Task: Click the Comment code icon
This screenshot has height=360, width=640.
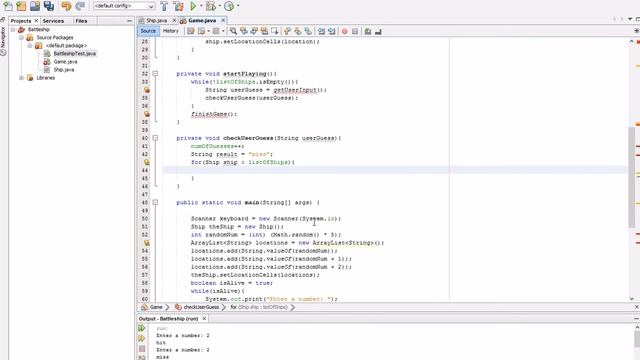Action: pos(368,31)
